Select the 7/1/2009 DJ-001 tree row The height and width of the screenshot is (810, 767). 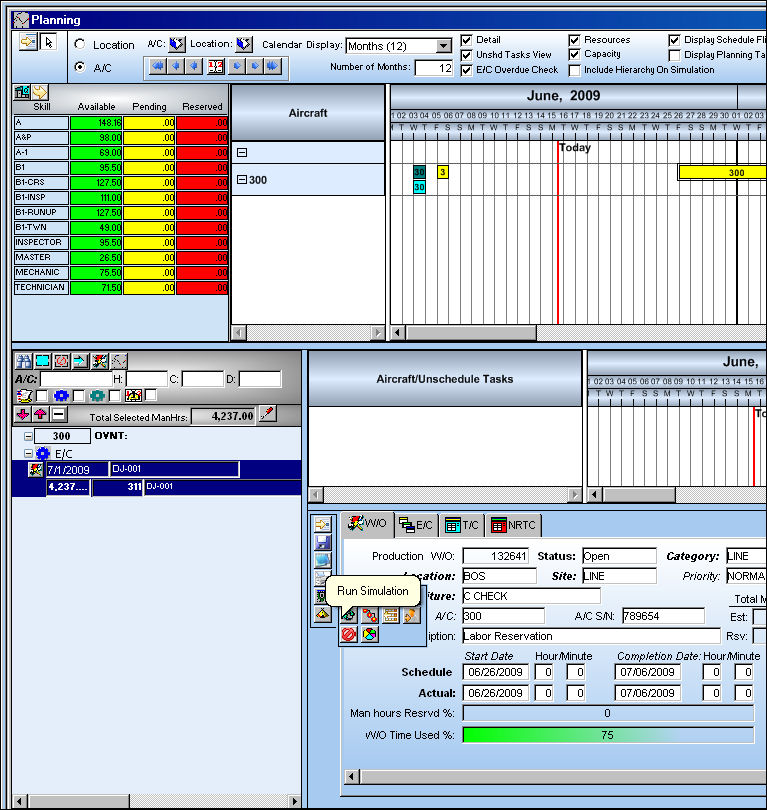(156, 470)
